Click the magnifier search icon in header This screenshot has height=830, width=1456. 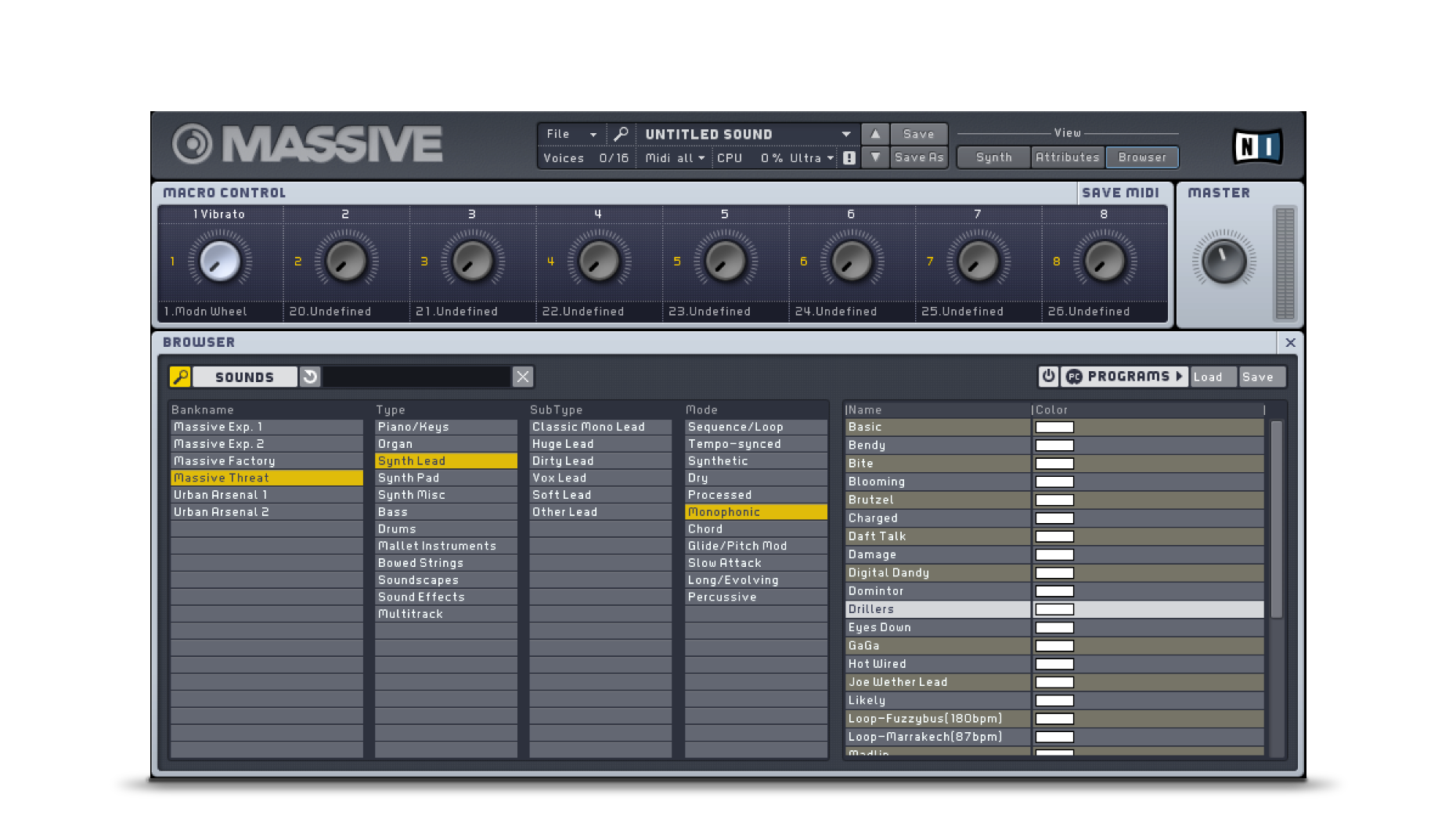click(621, 135)
